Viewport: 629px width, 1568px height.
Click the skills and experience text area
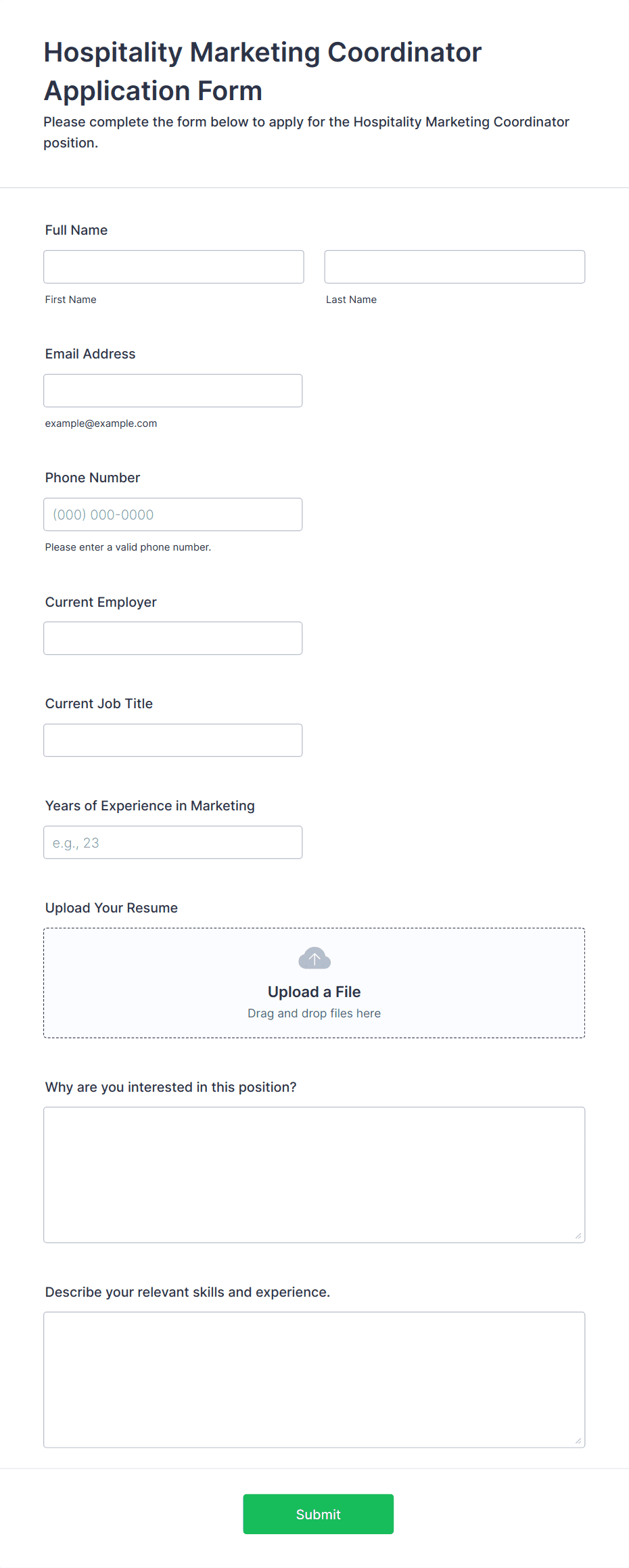(314, 1379)
